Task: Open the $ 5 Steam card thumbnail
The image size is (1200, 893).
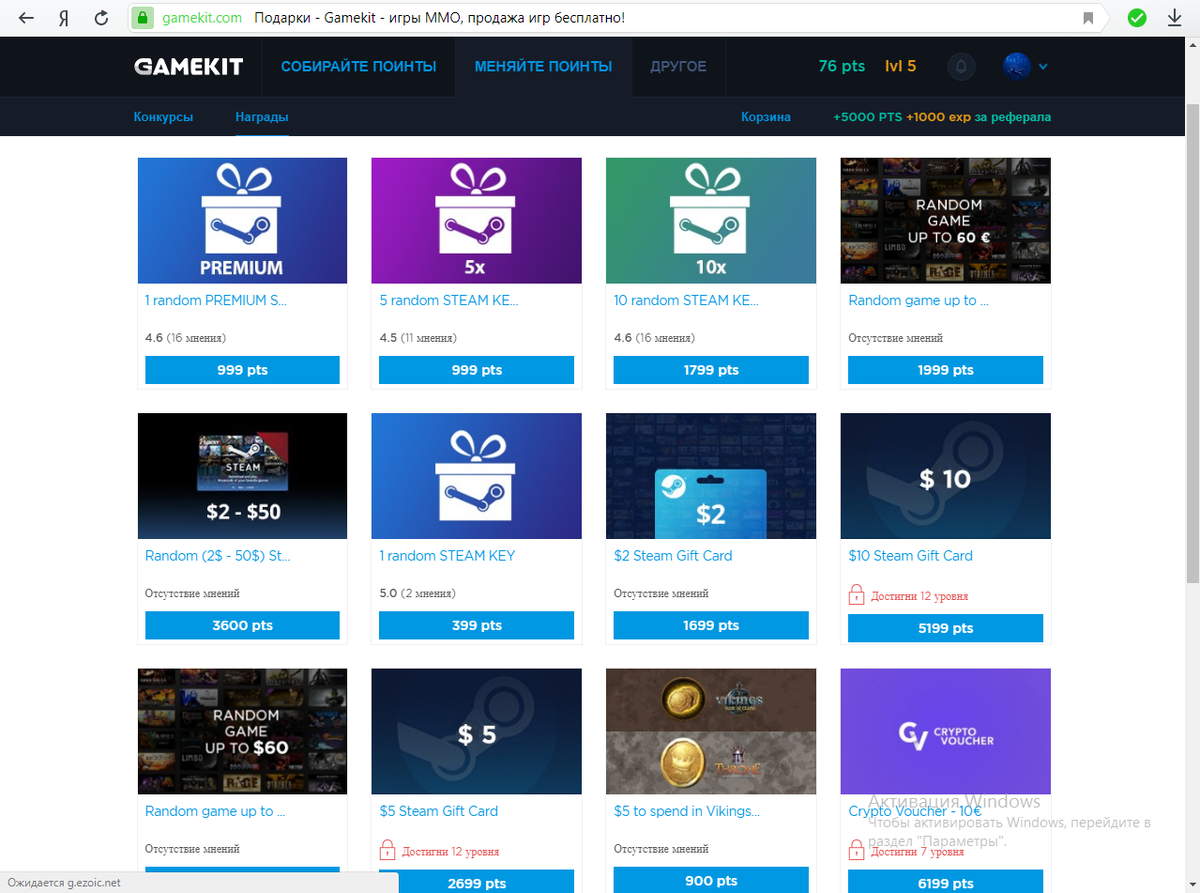Action: tap(476, 732)
